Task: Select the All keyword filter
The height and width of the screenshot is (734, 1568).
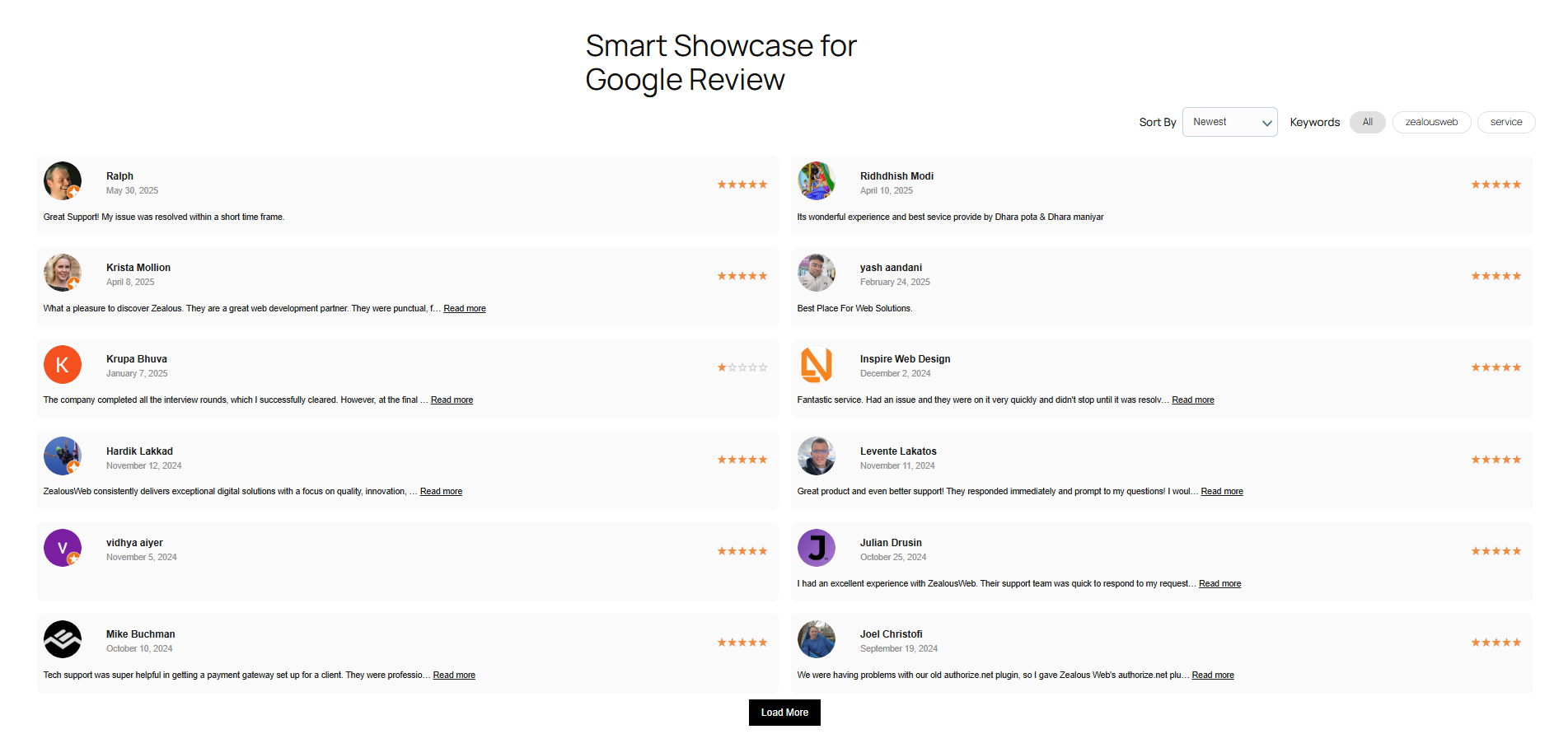Action: tap(1367, 122)
